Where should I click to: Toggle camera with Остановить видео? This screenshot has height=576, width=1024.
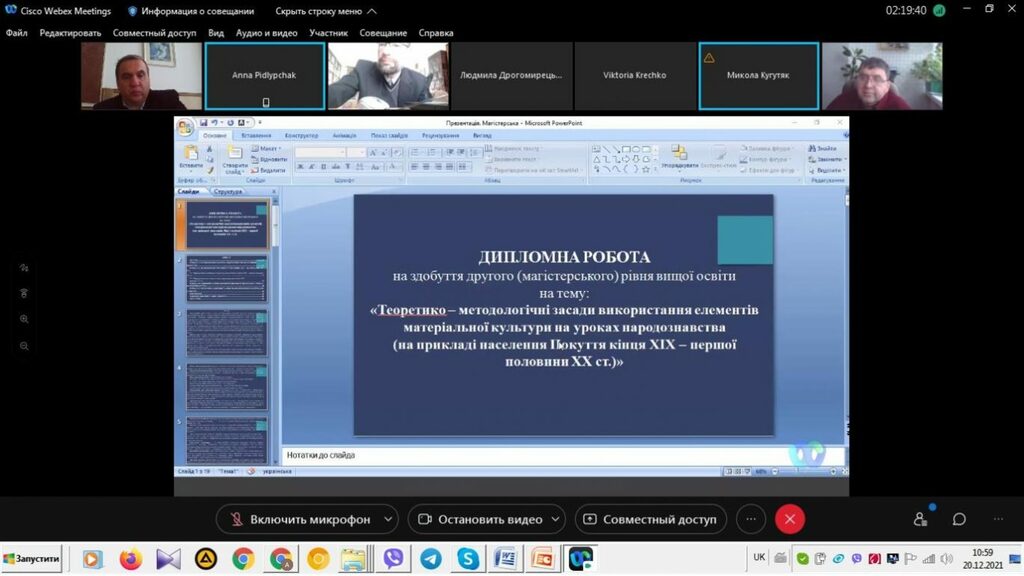tap(479, 519)
